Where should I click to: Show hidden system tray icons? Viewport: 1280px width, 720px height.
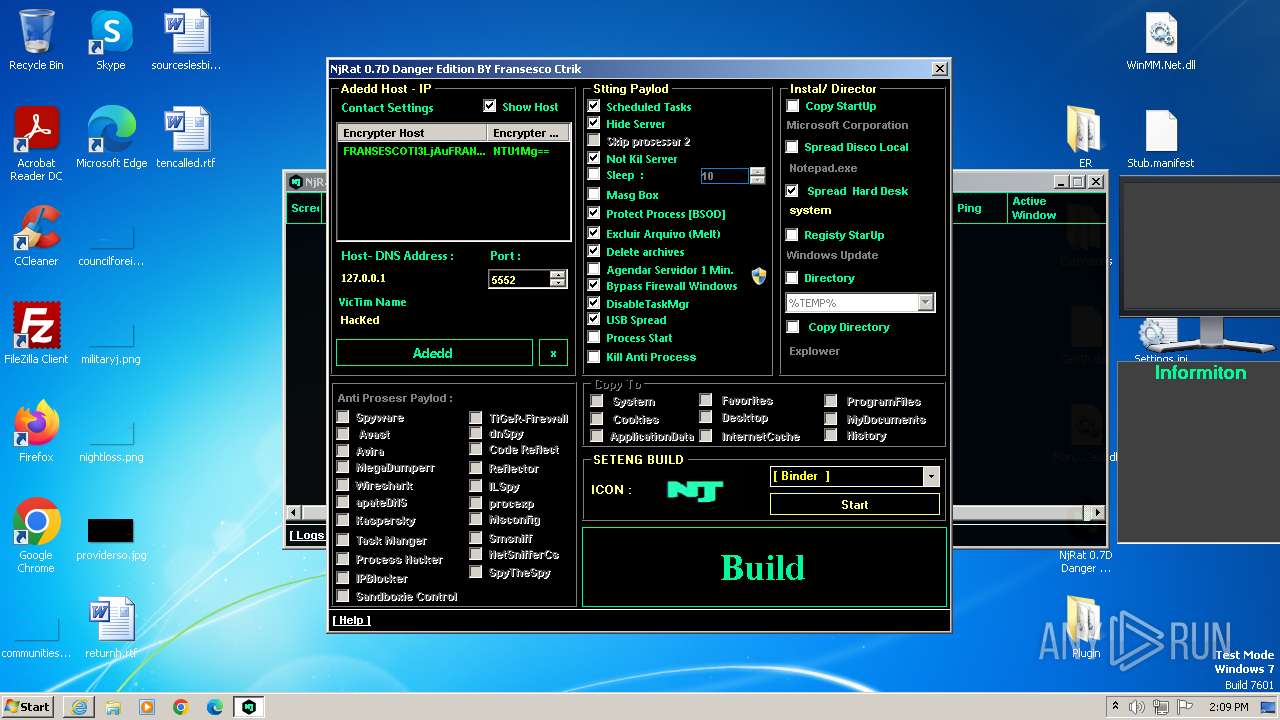[1115, 707]
